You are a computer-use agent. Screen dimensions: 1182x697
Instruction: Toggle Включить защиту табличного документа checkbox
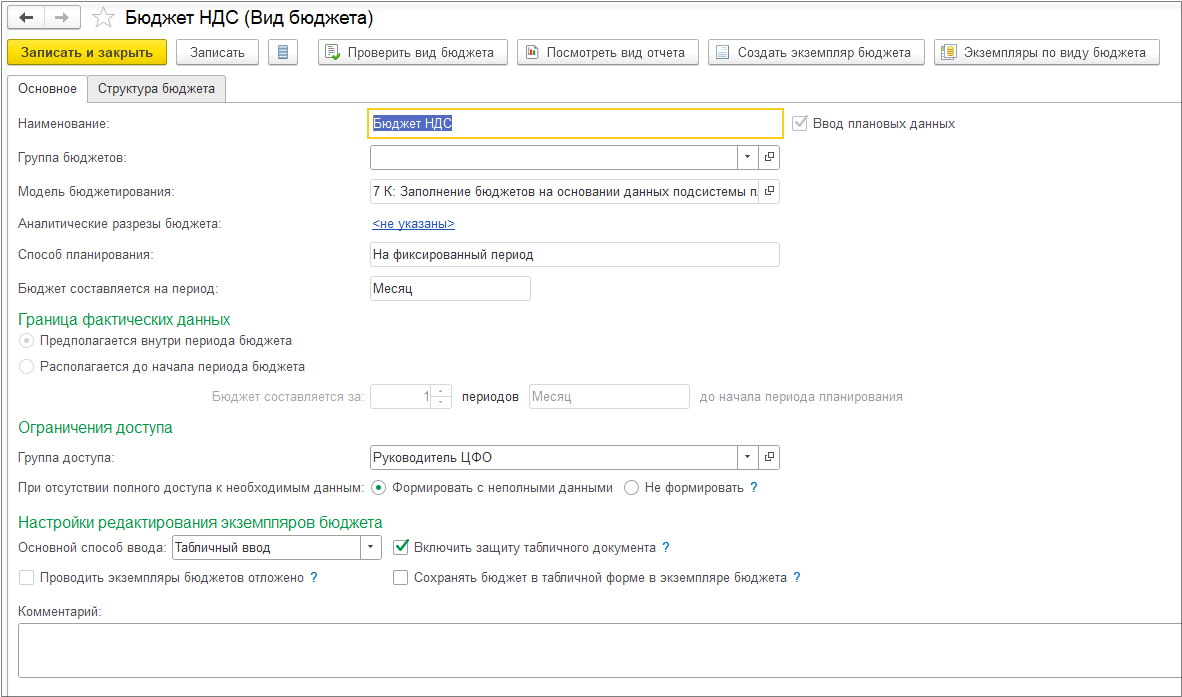(402, 547)
